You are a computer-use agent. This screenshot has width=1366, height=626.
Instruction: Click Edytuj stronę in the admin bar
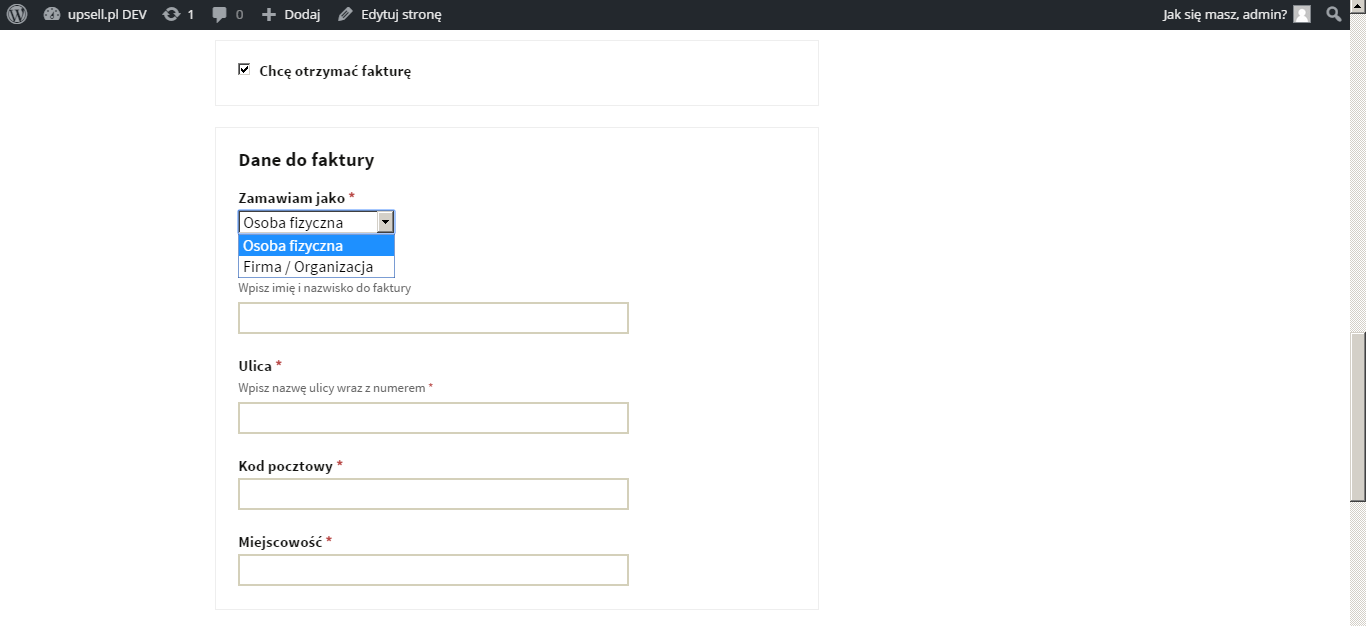click(400, 15)
